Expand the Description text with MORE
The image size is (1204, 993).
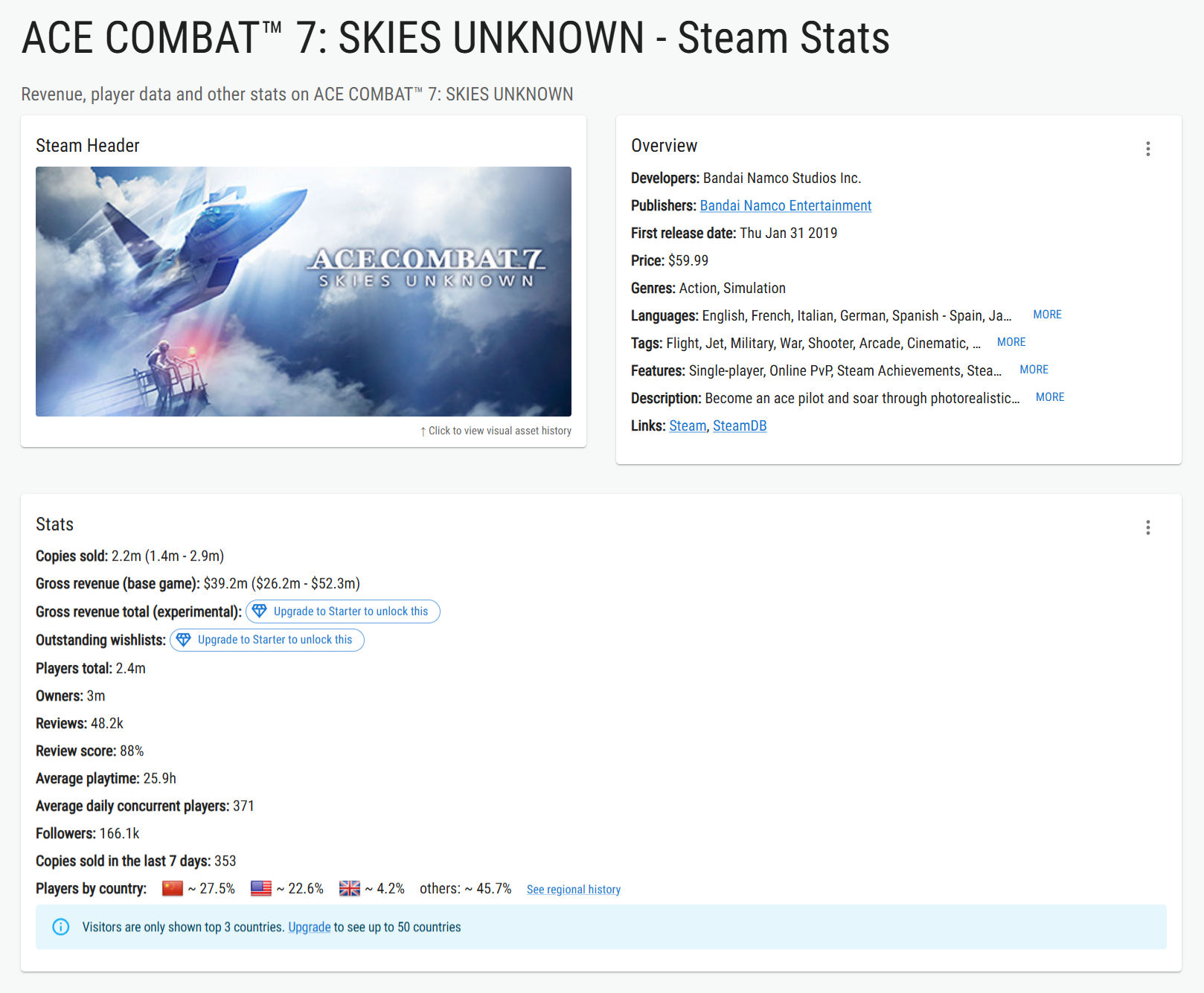pos(1050,397)
